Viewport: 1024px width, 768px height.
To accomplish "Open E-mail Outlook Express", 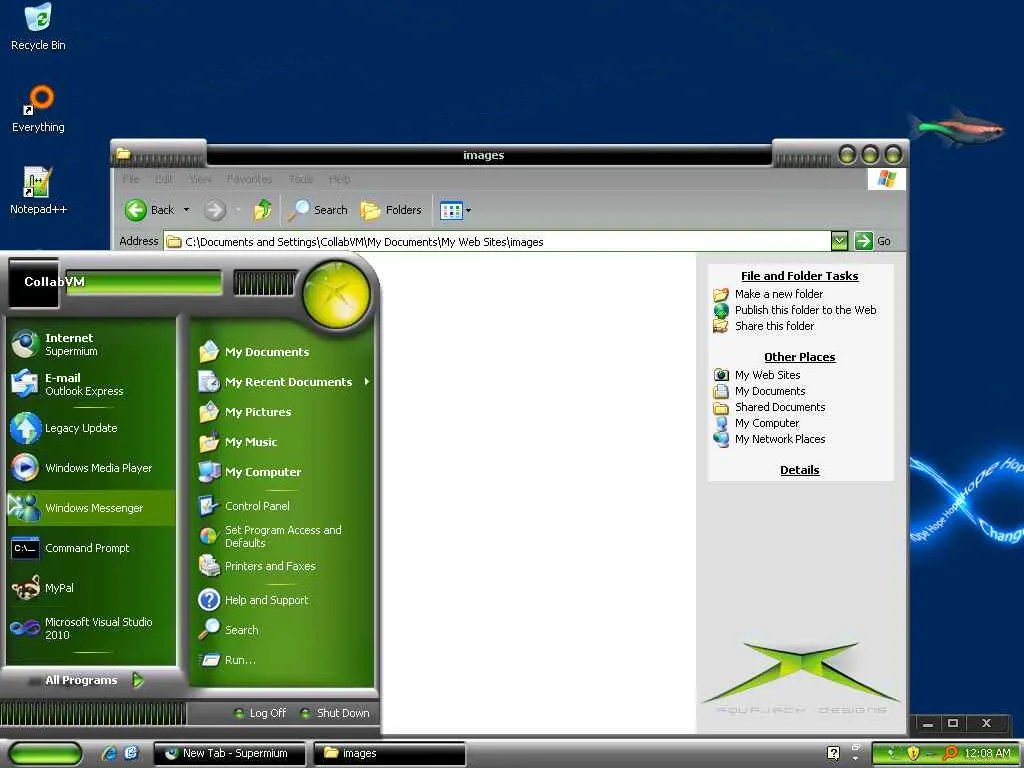I will pos(91,384).
